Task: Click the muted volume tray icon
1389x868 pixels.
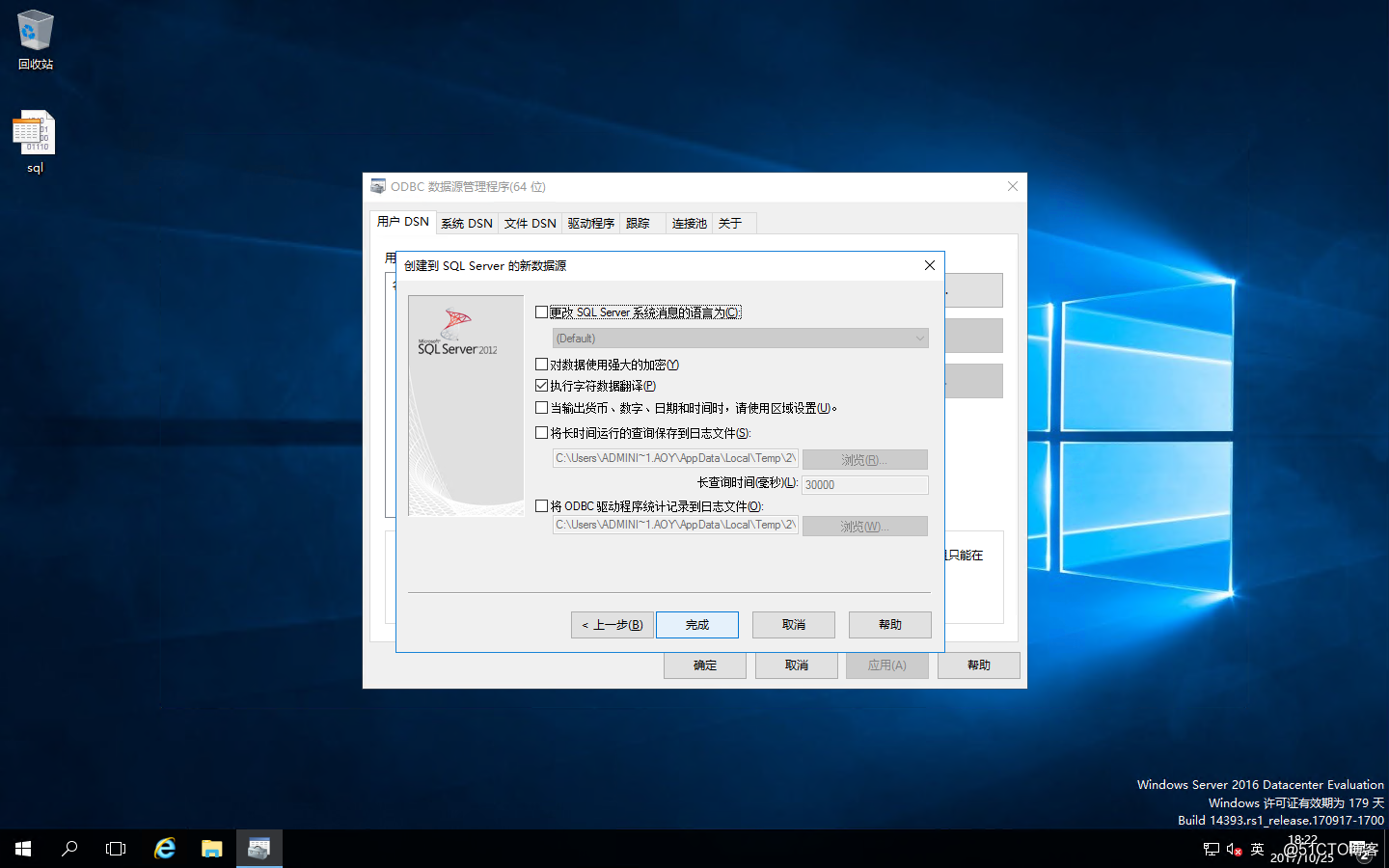Action: pos(1234,849)
